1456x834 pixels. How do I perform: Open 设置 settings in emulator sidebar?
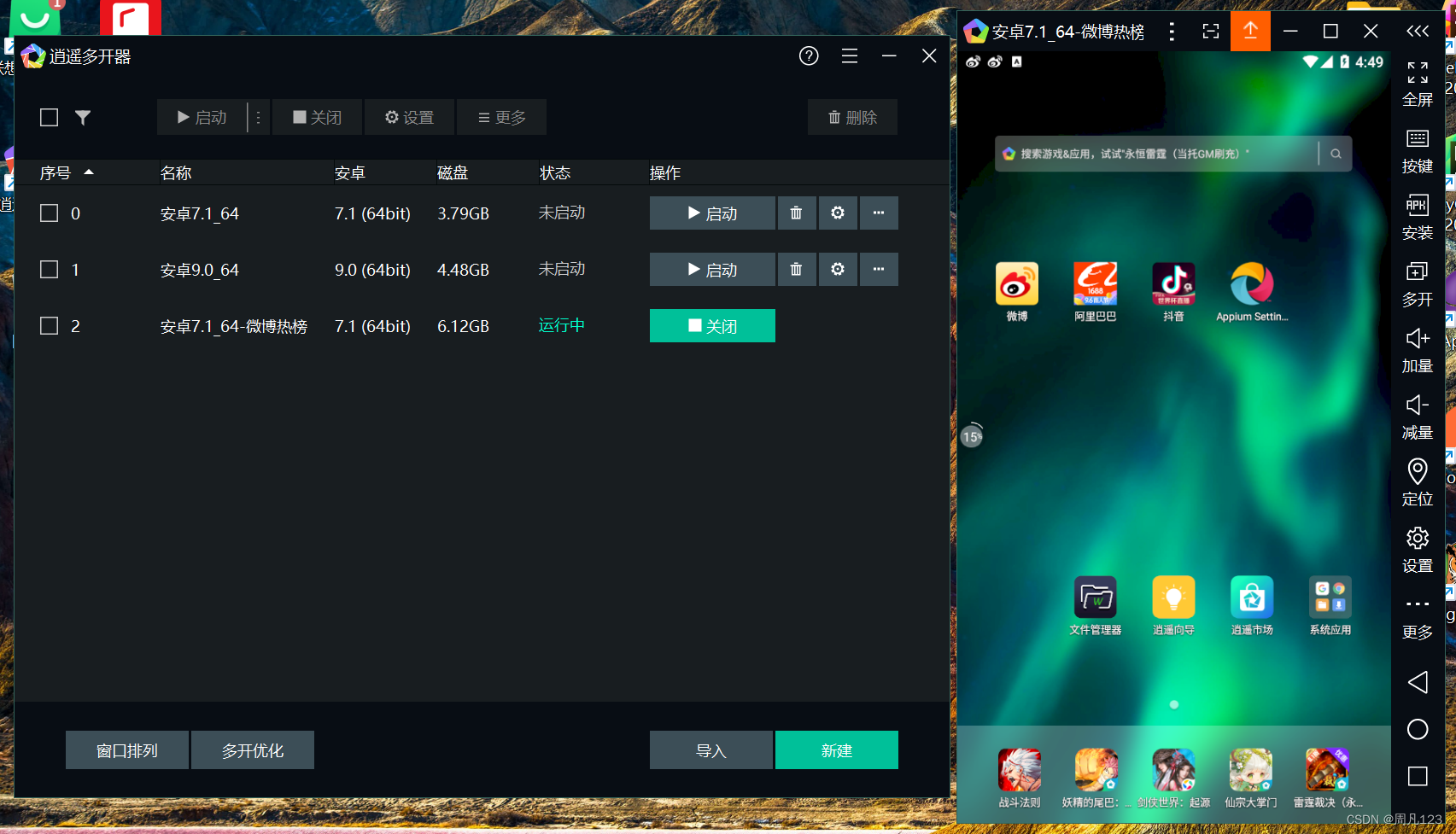(1418, 550)
